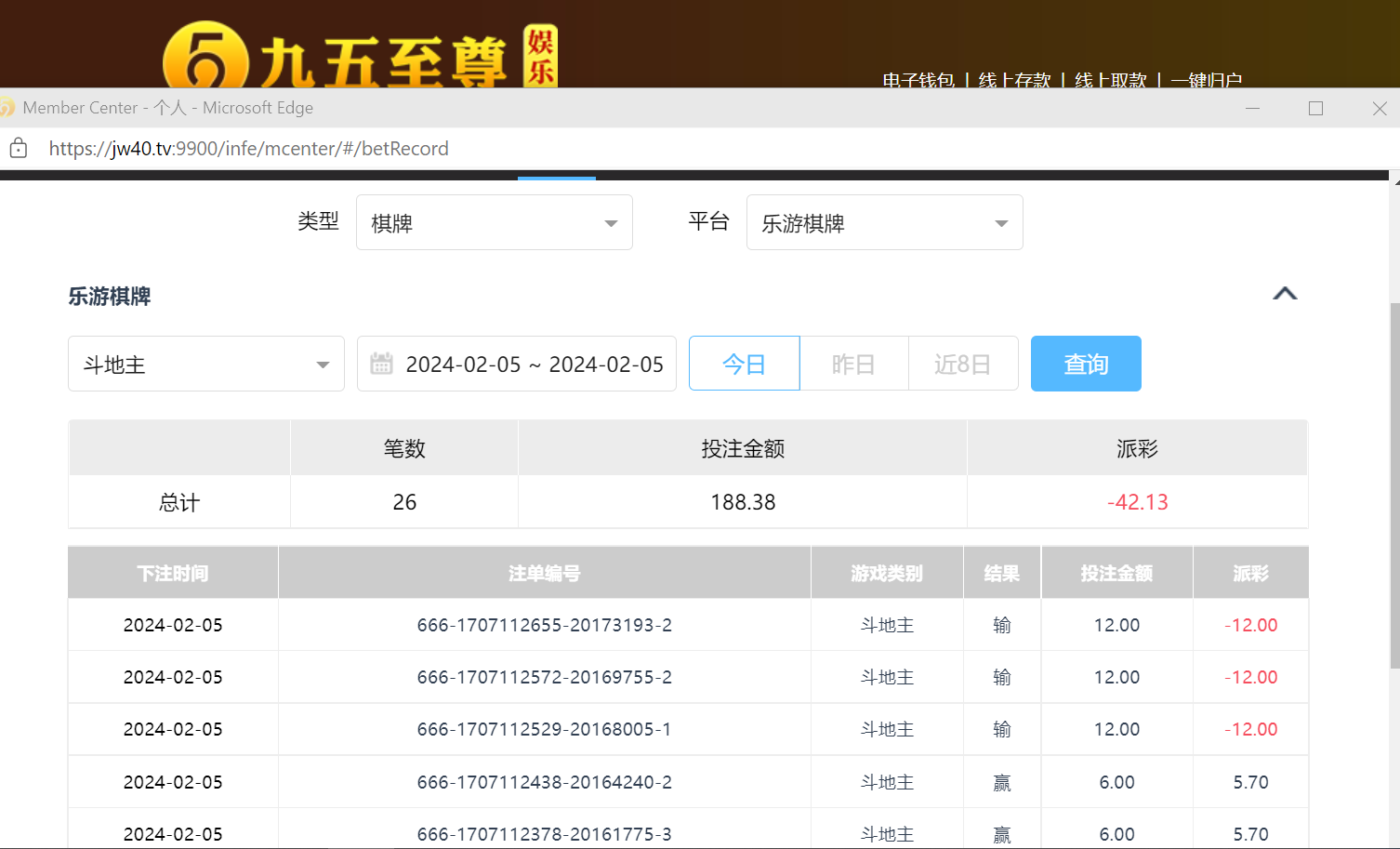The width and height of the screenshot is (1400, 849).
Task: Click the 派彩 header in the detail table
Action: coord(1250,573)
